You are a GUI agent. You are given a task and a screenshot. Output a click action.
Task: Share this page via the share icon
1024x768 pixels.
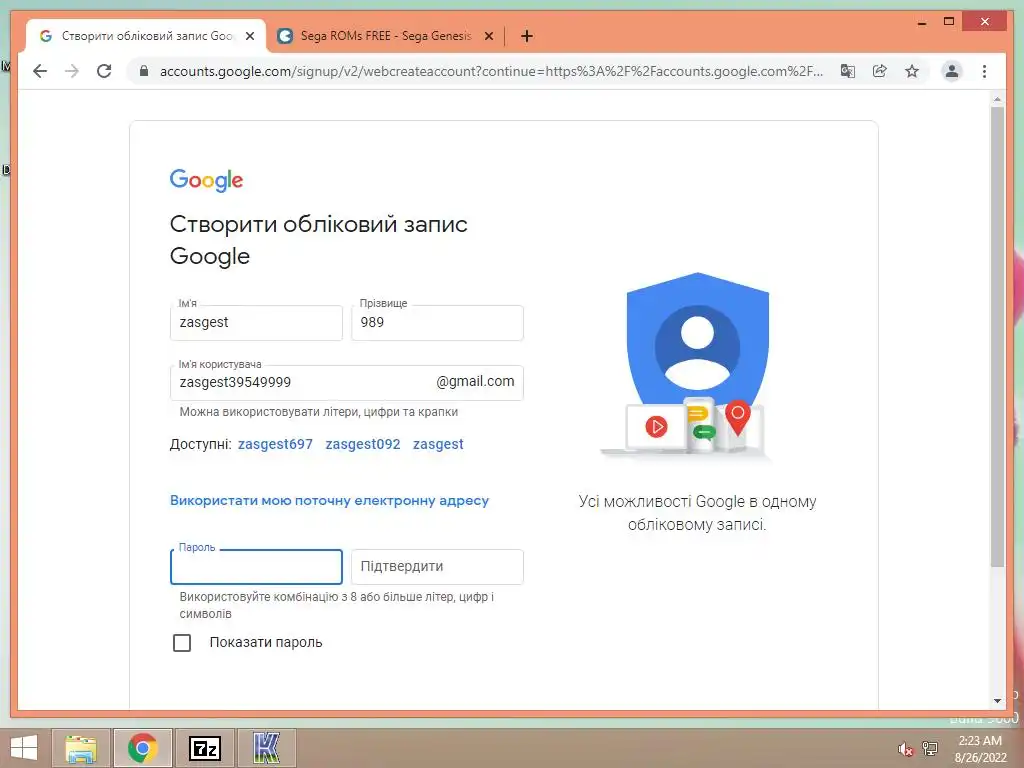click(880, 71)
